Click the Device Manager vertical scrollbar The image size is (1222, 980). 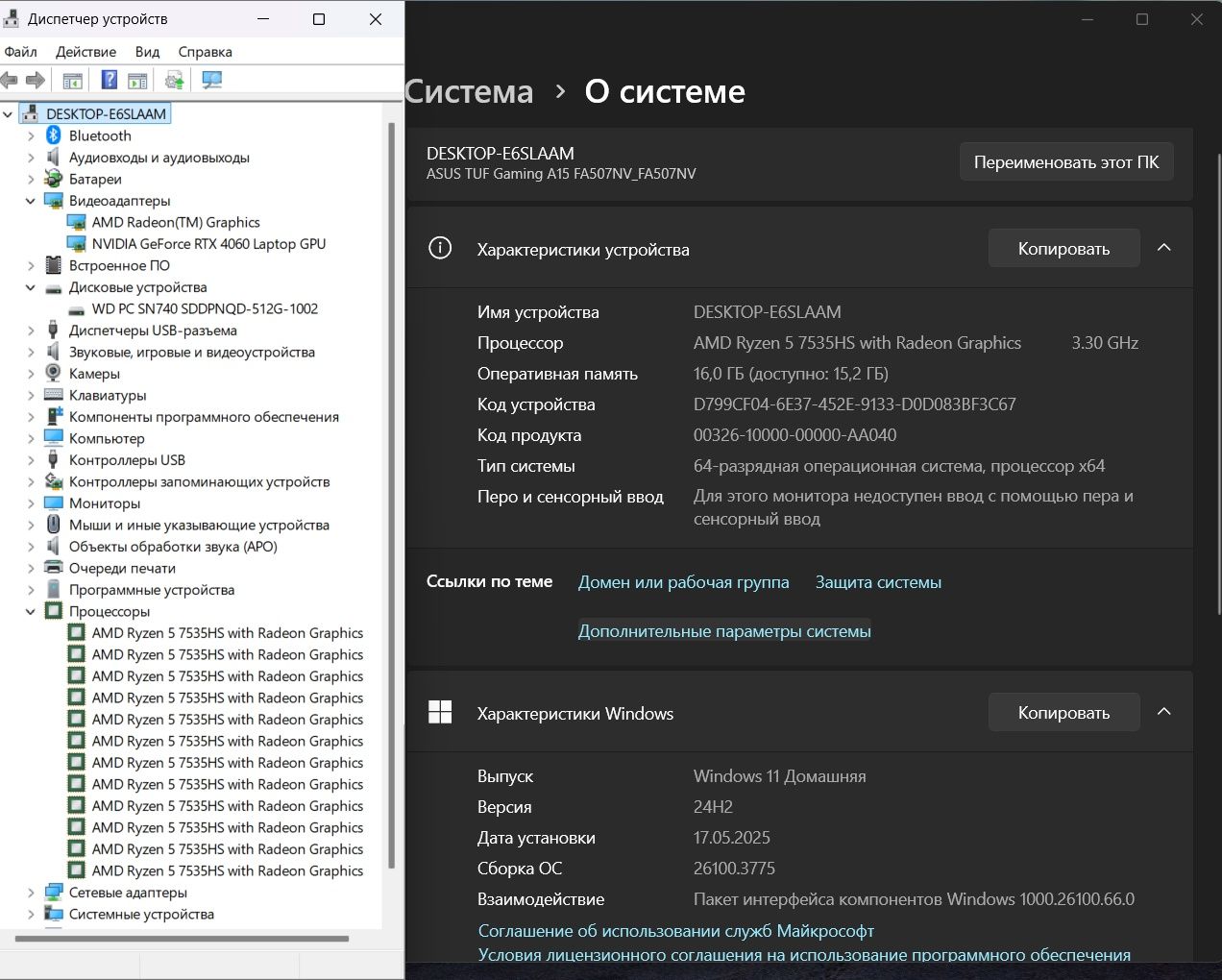[391, 496]
